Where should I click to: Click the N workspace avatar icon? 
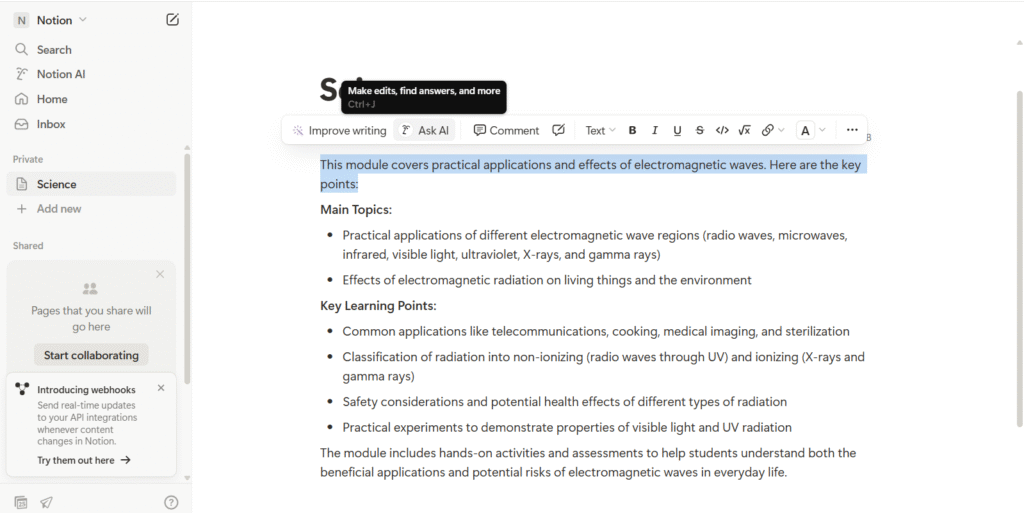coord(22,20)
